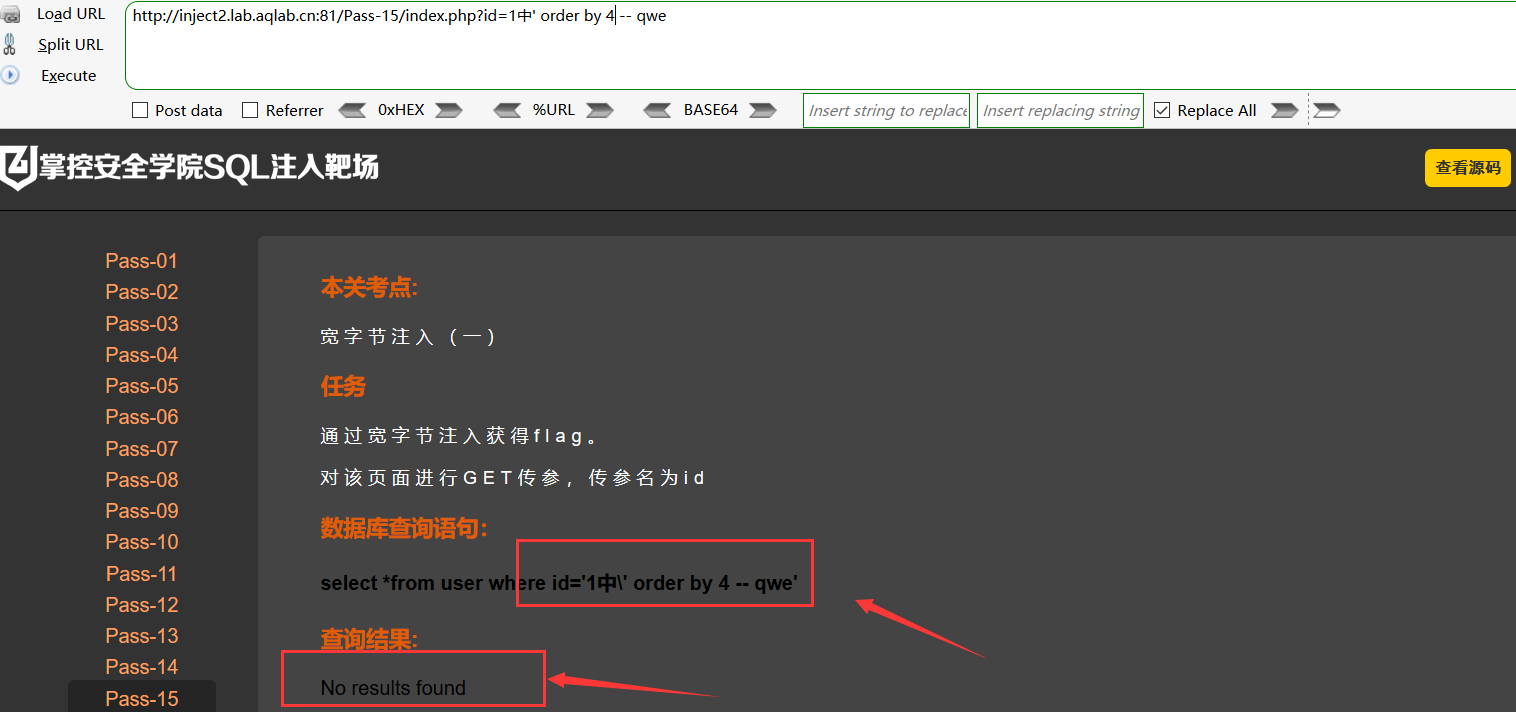The width and height of the screenshot is (1516, 712).
Task: Open the Pass-08 level link
Action: coord(141,480)
